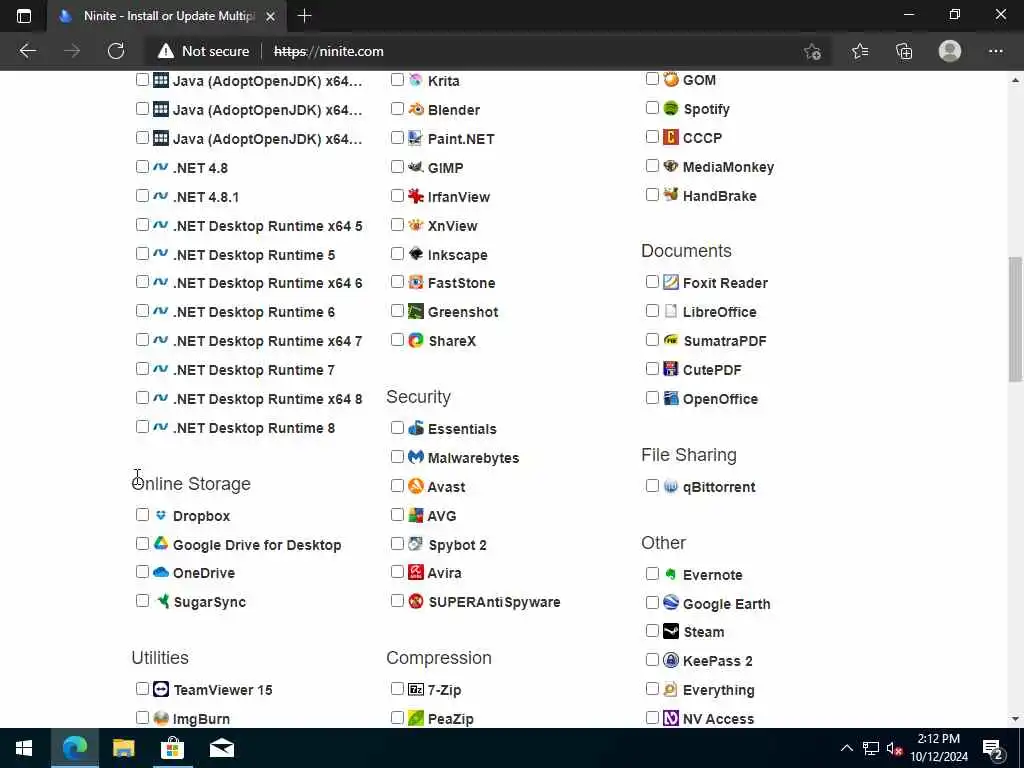
Task: Select the Essentials checkbox
Action: [x=397, y=428]
